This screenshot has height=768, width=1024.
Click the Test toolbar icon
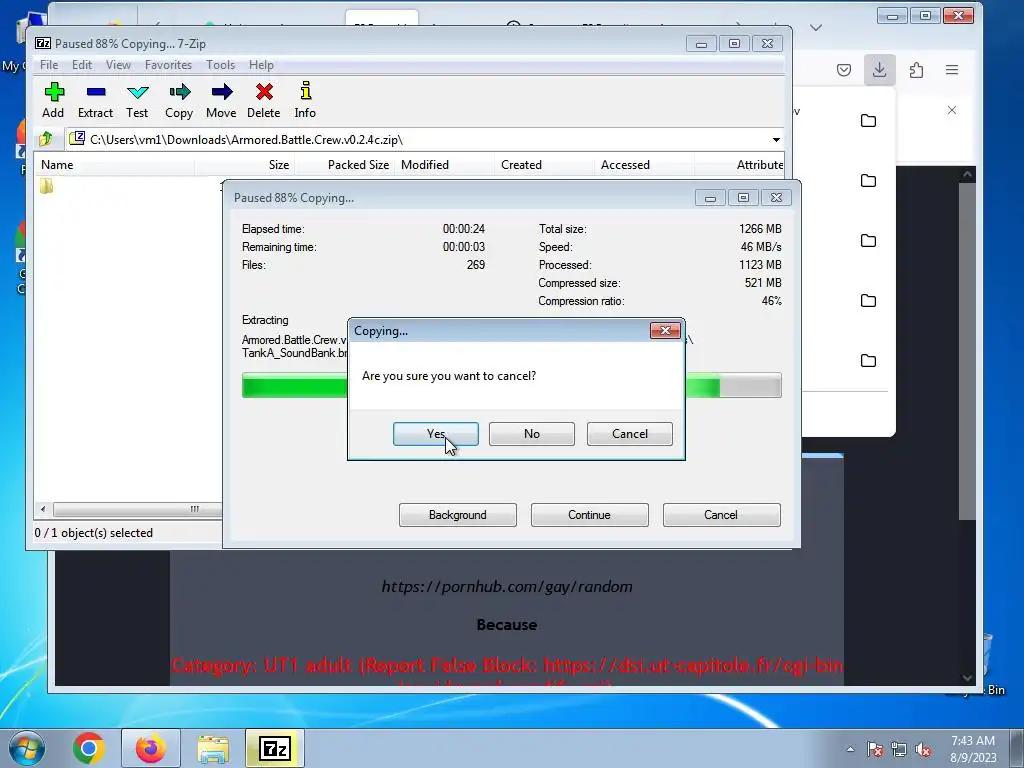coord(137,100)
